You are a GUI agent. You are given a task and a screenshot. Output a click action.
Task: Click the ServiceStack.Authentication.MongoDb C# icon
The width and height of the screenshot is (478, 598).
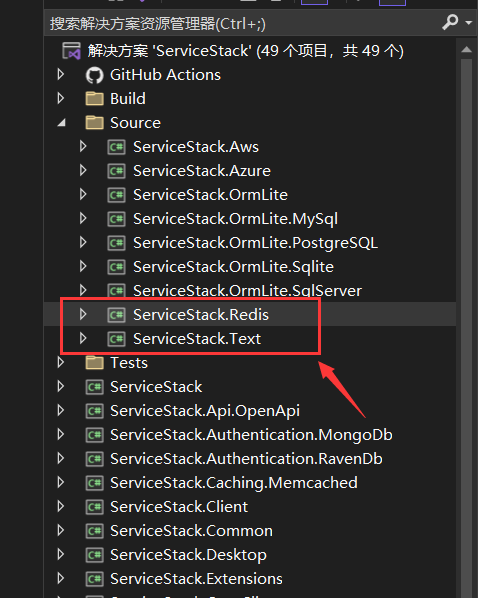94,435
